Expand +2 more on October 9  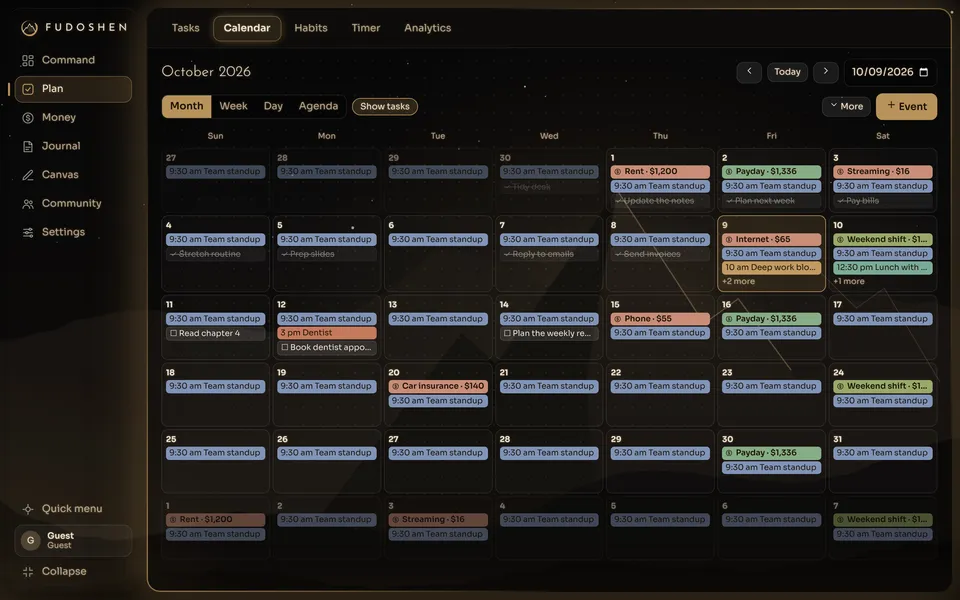738,281
